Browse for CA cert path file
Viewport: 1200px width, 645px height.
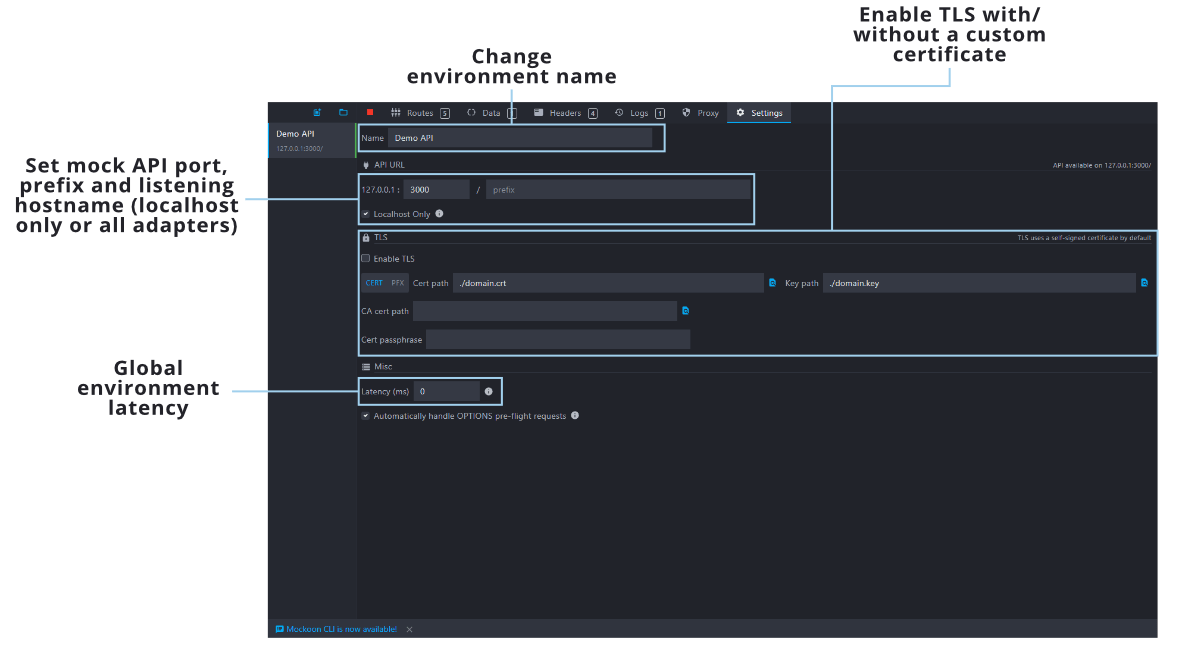(686, 311)
